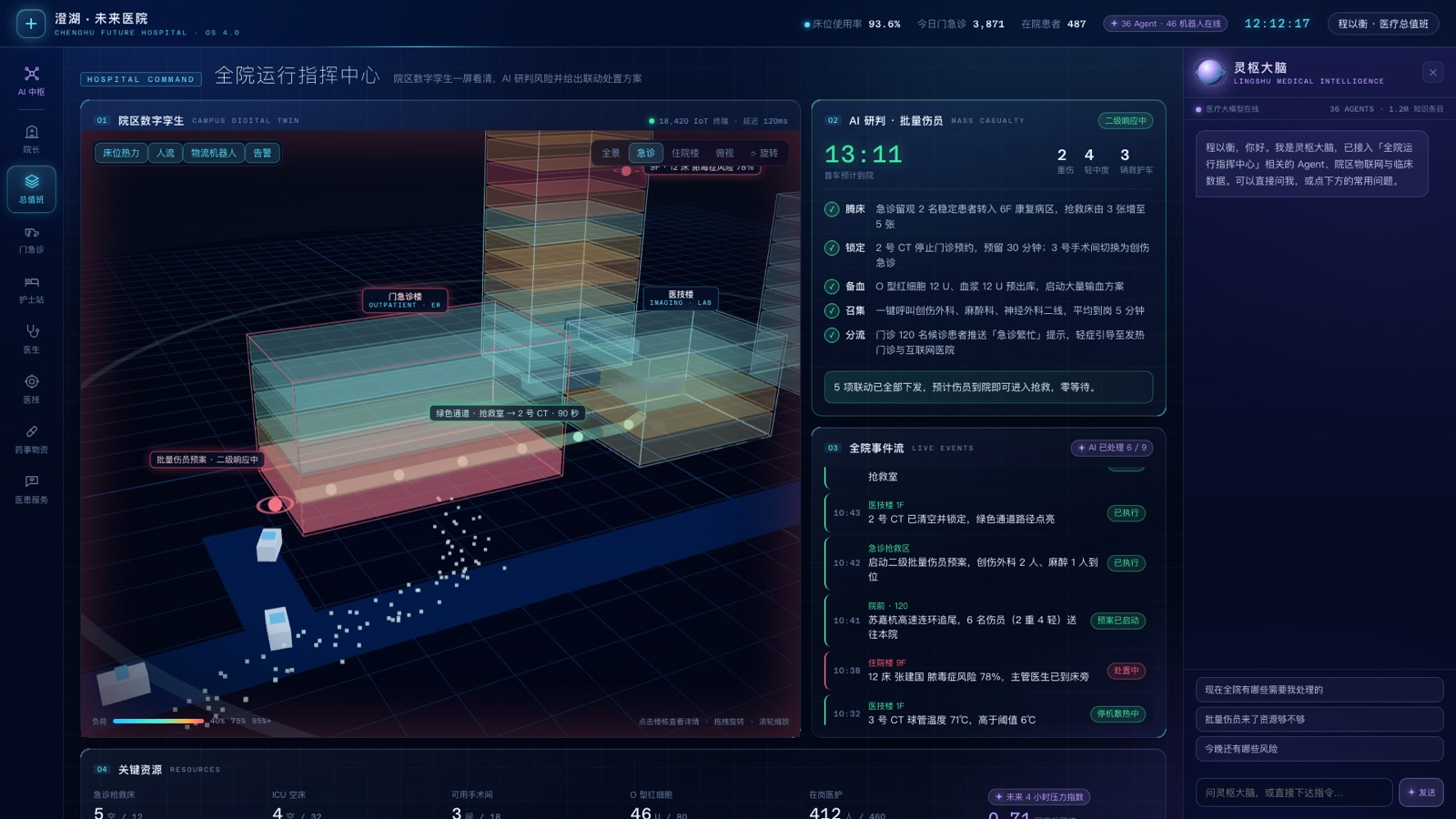Click the 停机散热中 event badge
The height and width of the screenshot is (819, 1456).
click(x=1117, y=714)
